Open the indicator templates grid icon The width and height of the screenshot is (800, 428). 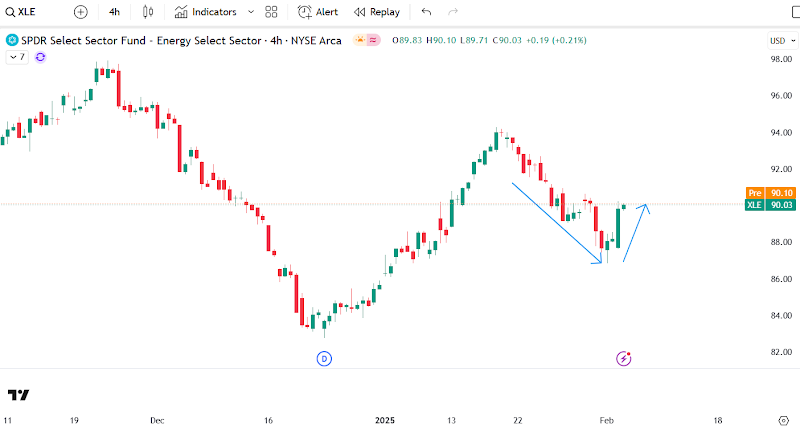(x=271, y=12)
